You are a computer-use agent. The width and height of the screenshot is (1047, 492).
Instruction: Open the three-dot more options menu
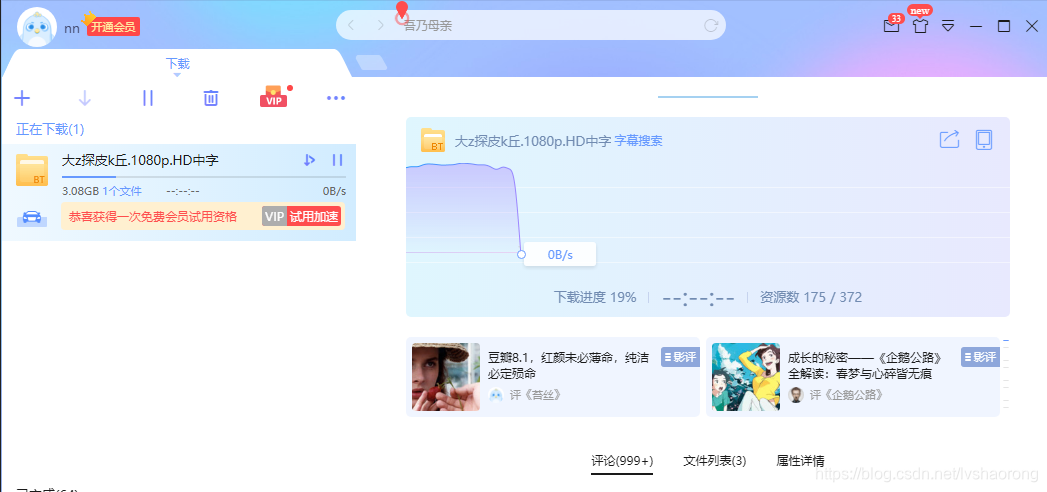(x=336, y=98)
